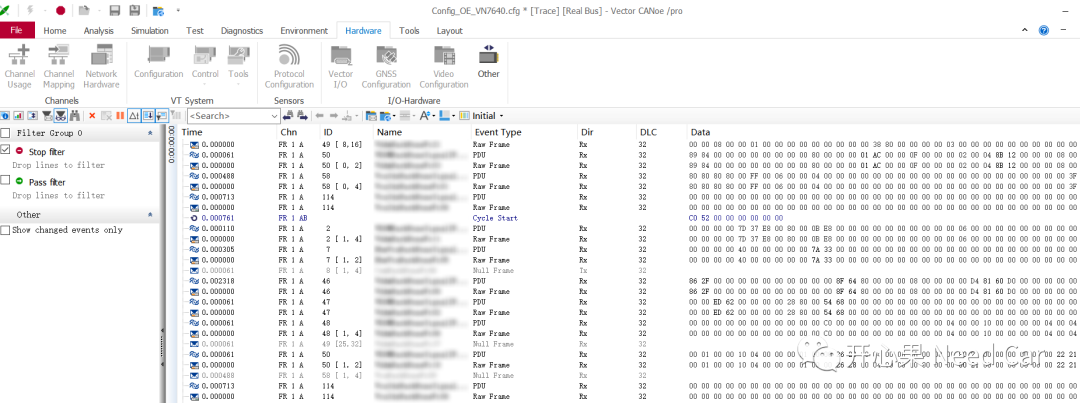1080x403 pixels.
Task: Click the Protocol Configuration sensor icon
Action: click(x=289, y=64)
